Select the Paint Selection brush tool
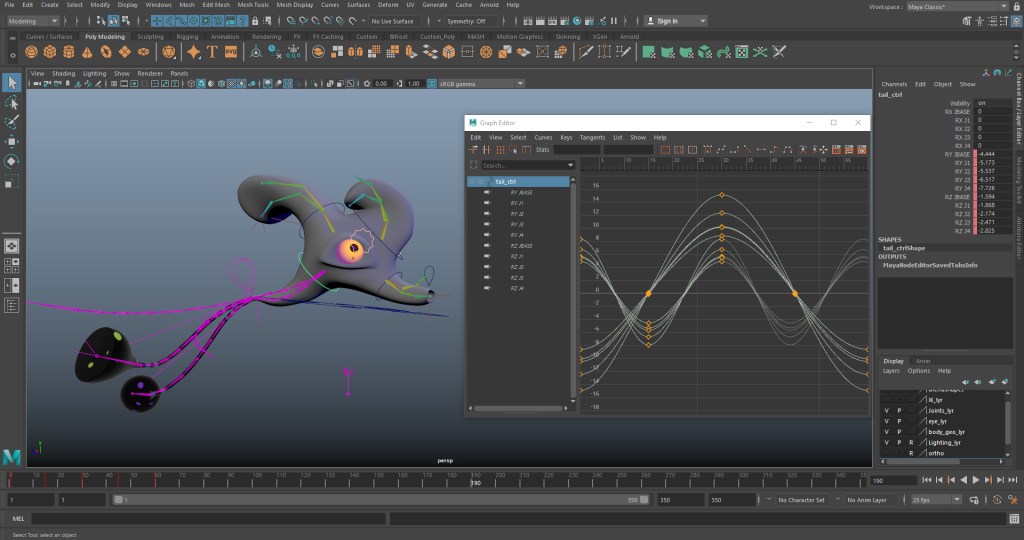Viewport: 1024px width, 540px height. pos(11,122)
